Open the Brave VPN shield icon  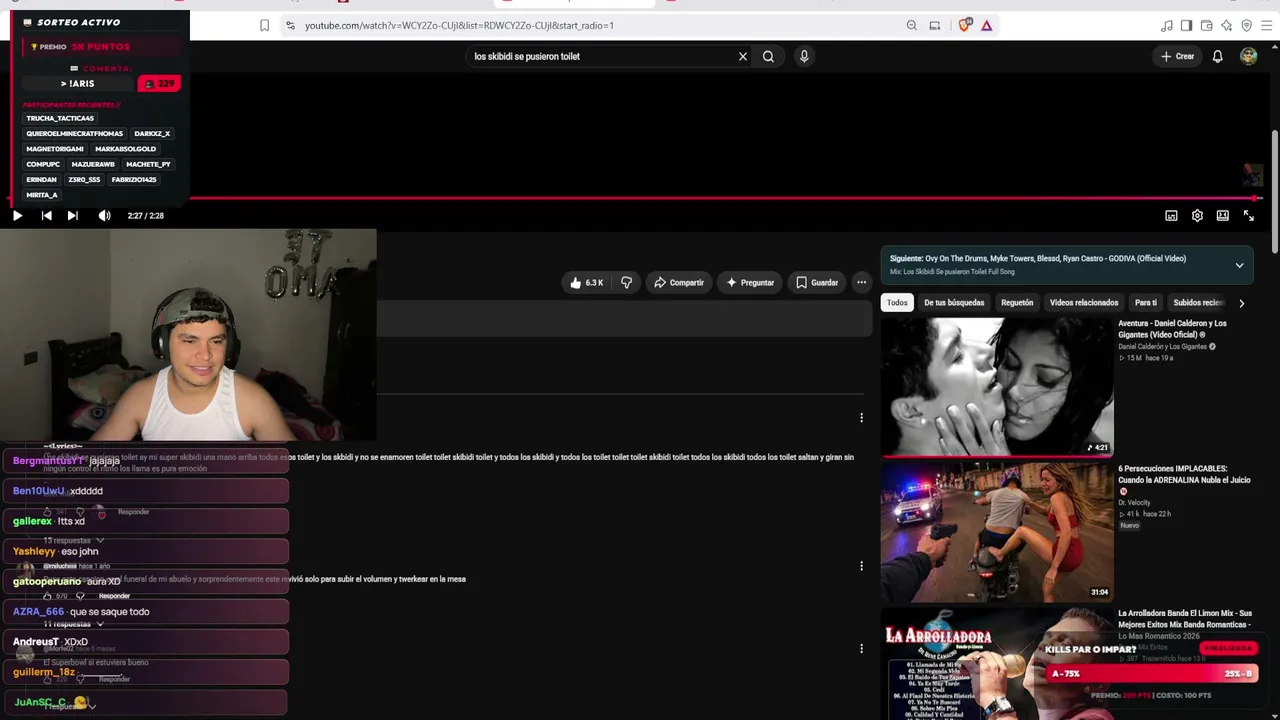[x=1246, y=25]
